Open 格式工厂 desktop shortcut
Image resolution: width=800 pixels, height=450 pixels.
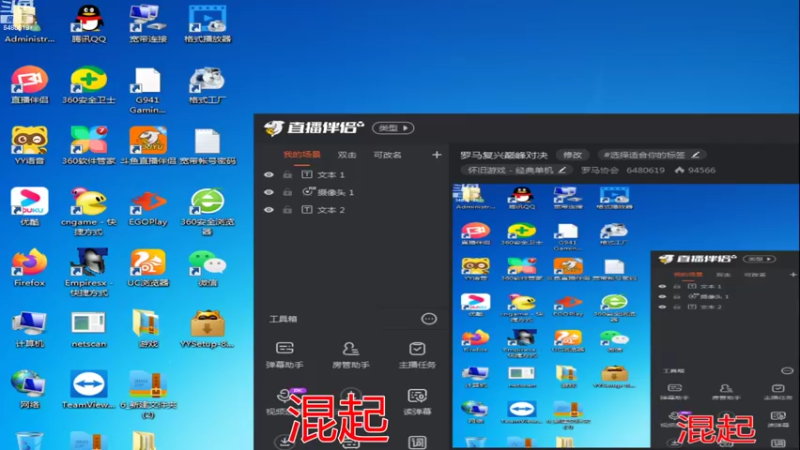pos(207,84)
